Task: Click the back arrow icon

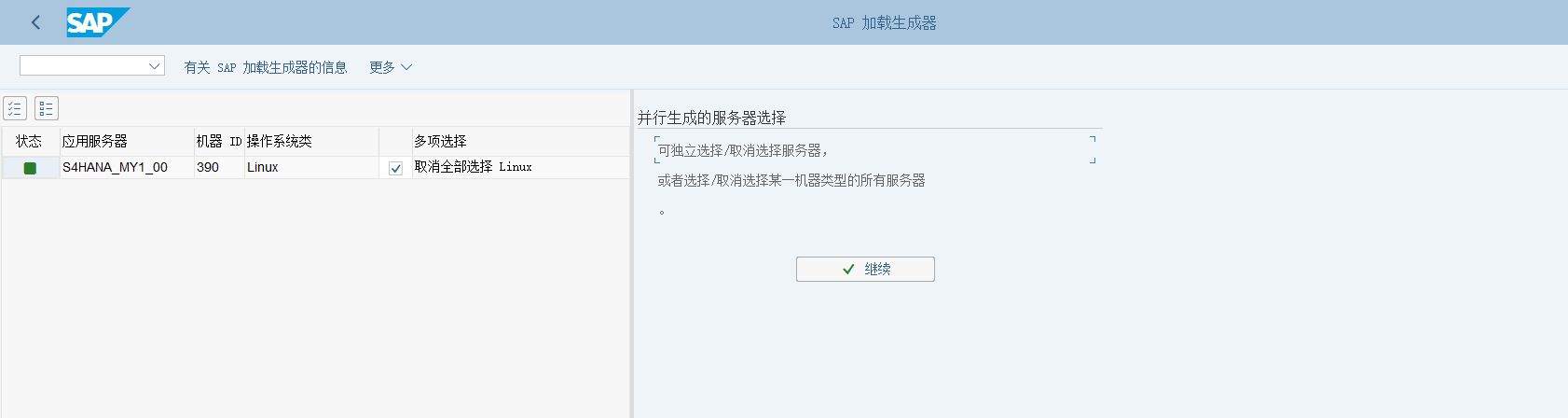Action: 35,22
